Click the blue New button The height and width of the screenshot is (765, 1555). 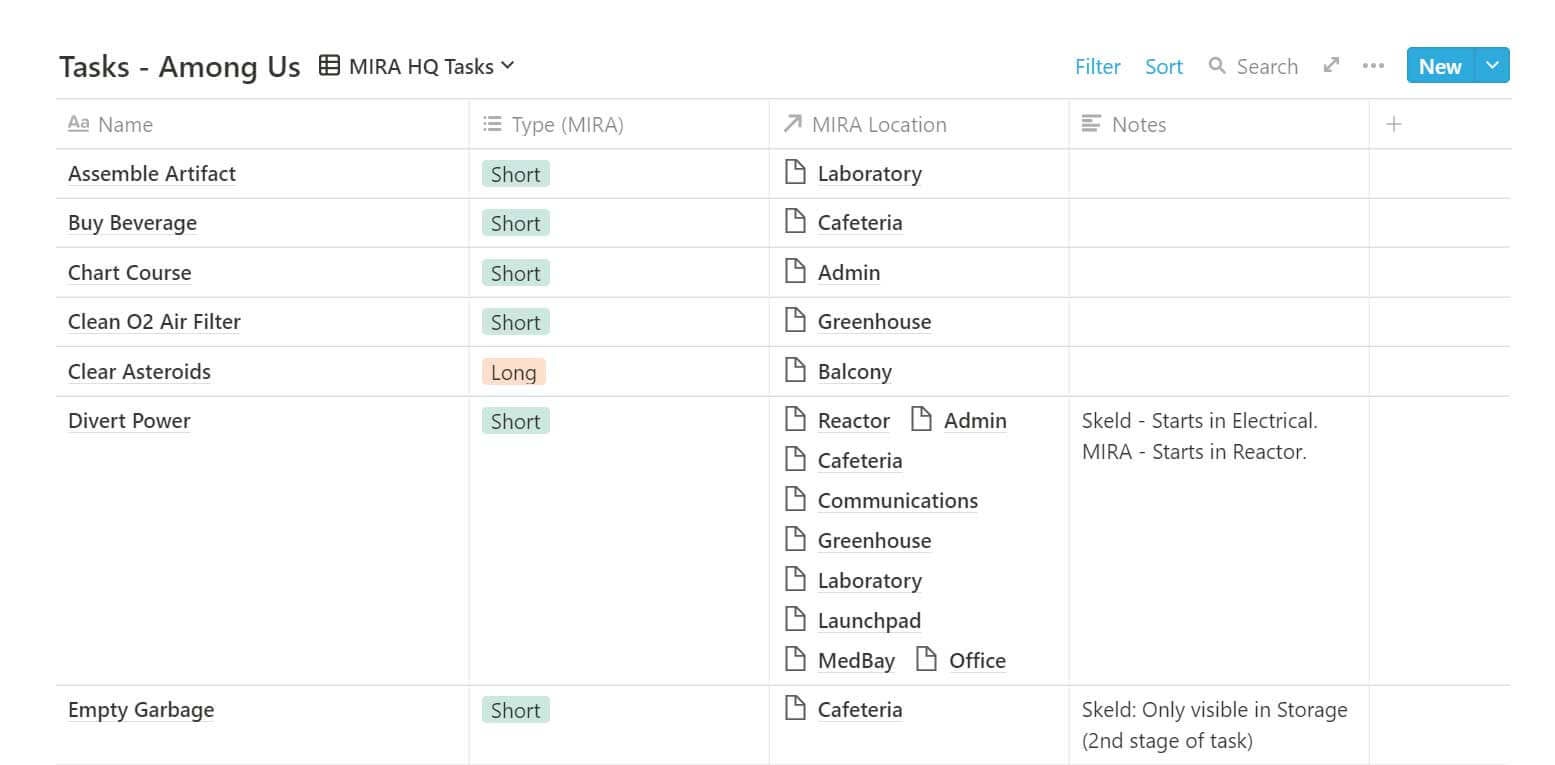1439,66
